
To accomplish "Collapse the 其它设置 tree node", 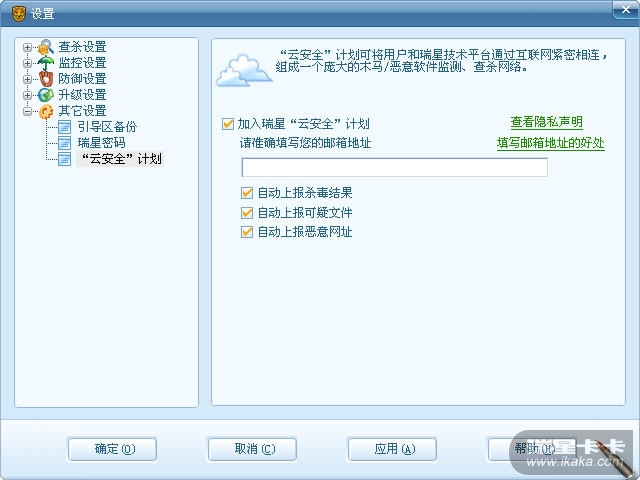I will (x=27, y=111).
